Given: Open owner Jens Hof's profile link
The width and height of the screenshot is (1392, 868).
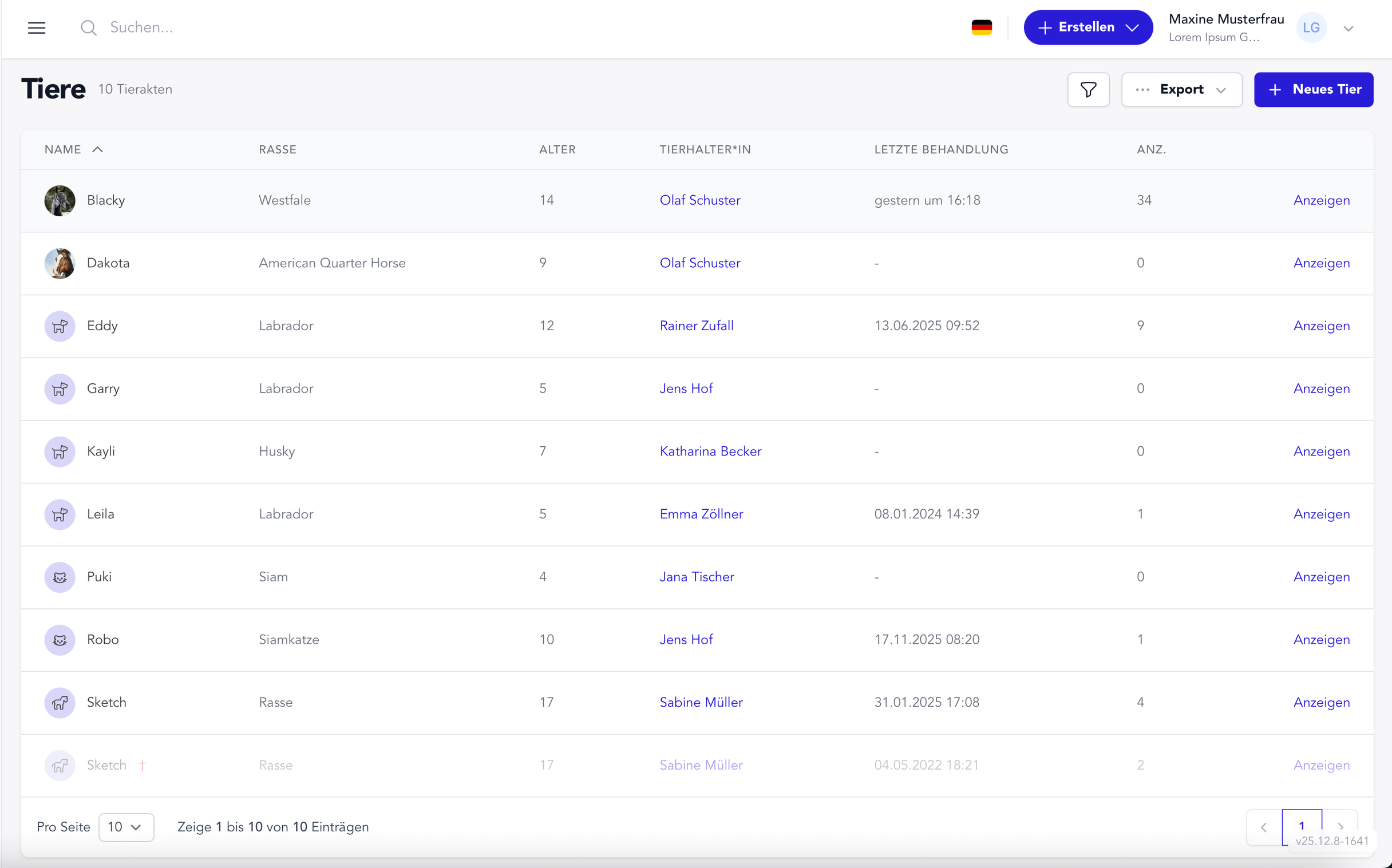Looking at the screenshot, I should [686, 389].
